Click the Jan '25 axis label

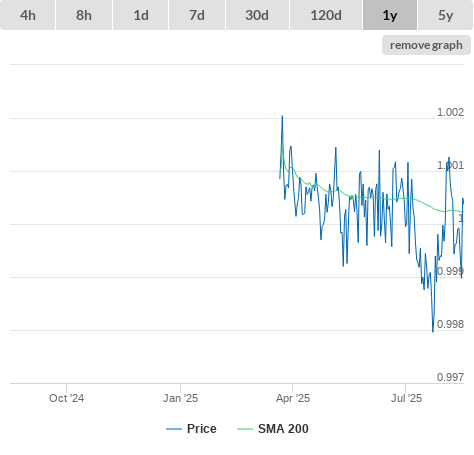(180, 398)
